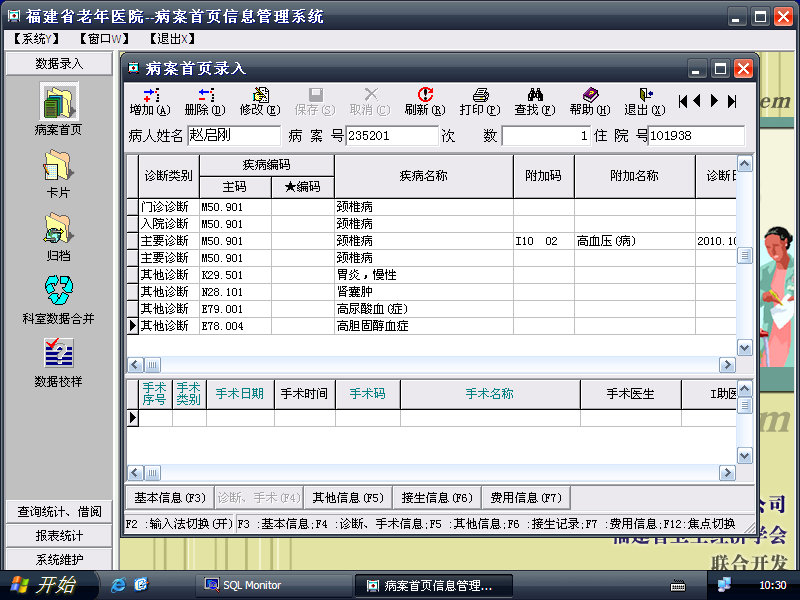Launch Internet Explorer from quick launch
800x600 pixels.
coord(118,585)
